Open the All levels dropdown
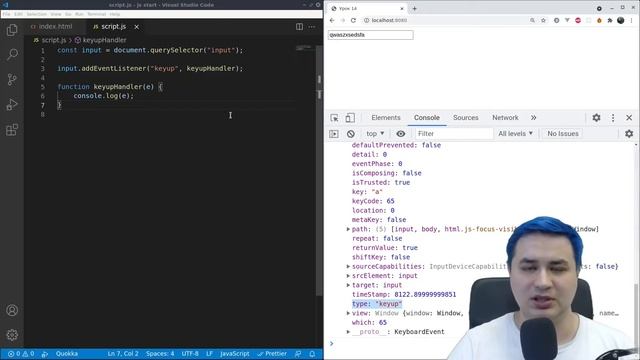This screenshot has height=360, width=640. click(516, 133)
